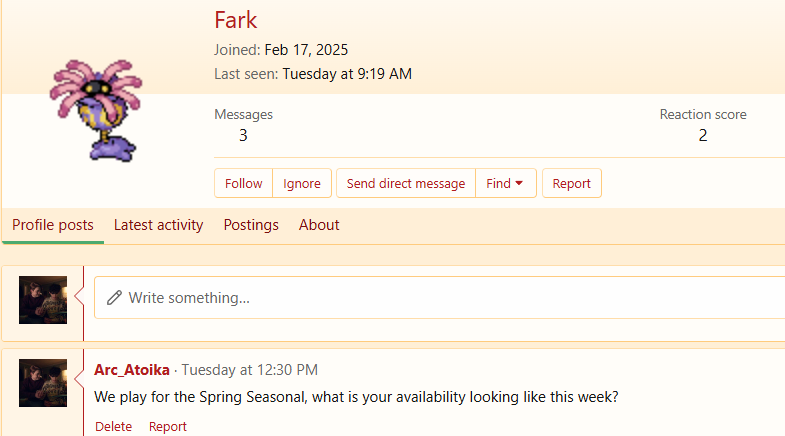Click into the Write something field

tap(440, 298)
